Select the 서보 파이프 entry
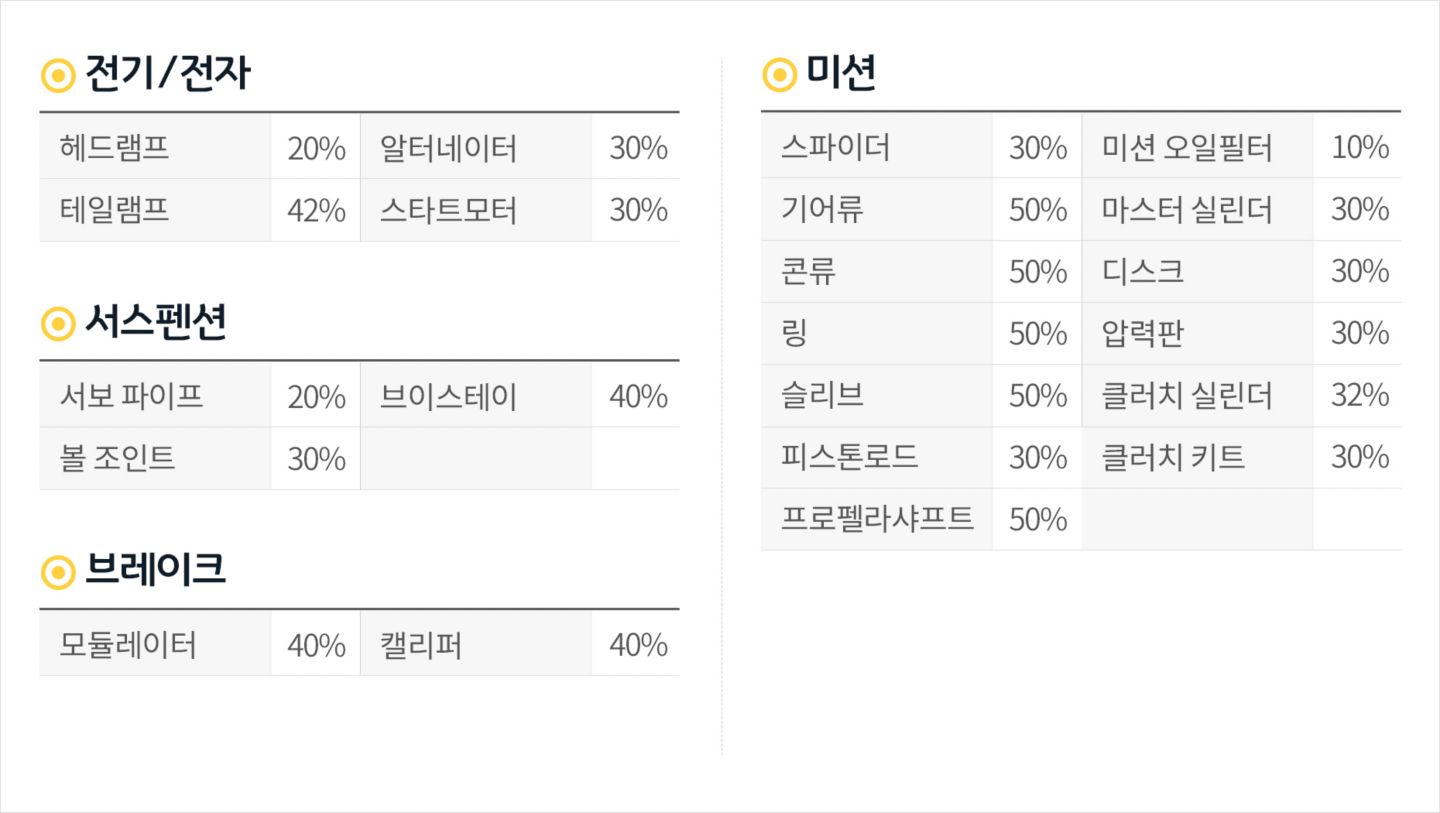Image resolution: width=1440 pixels, height=813 pixels. (x=131, y=396)
